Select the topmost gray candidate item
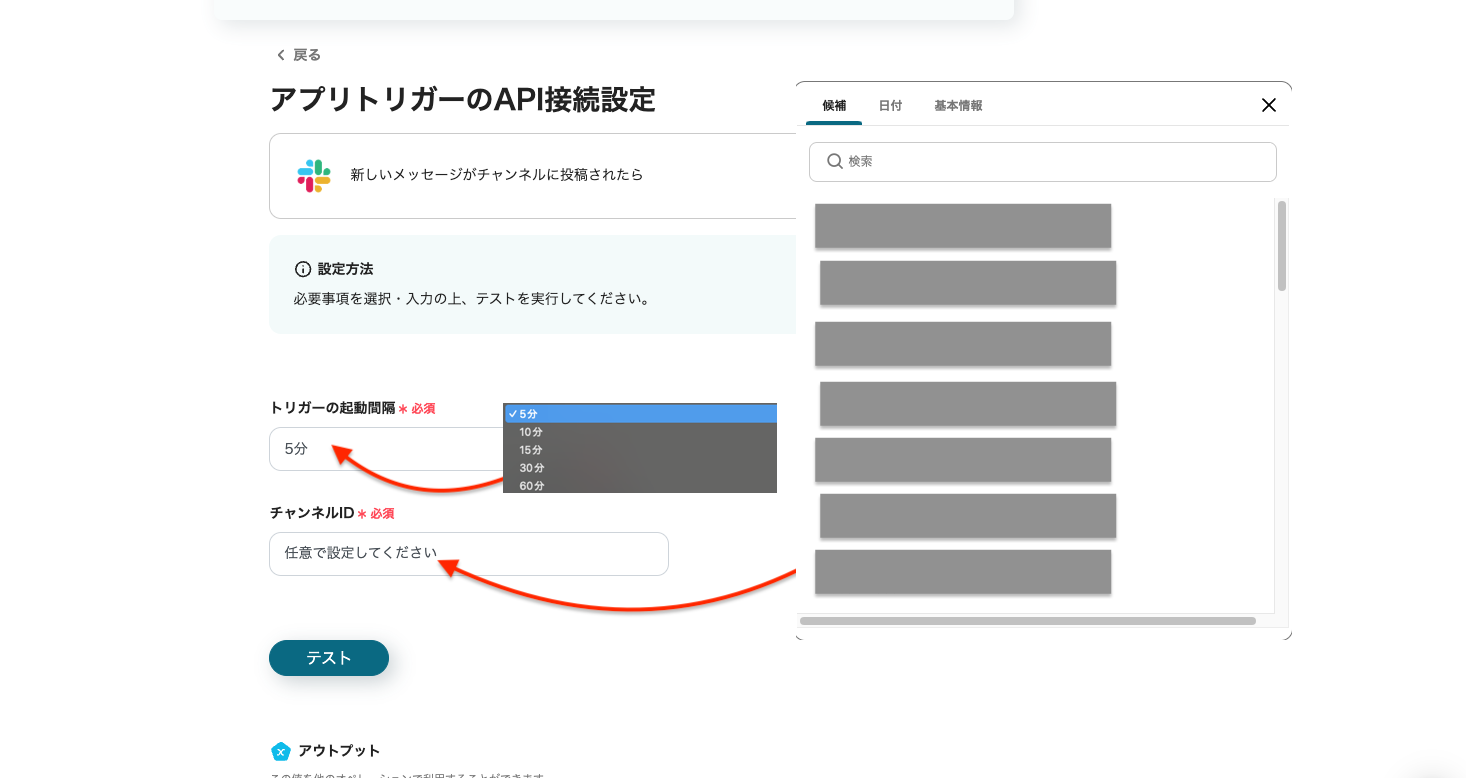This screenshot has width=1466, height=778. click(x=962, y=226)
